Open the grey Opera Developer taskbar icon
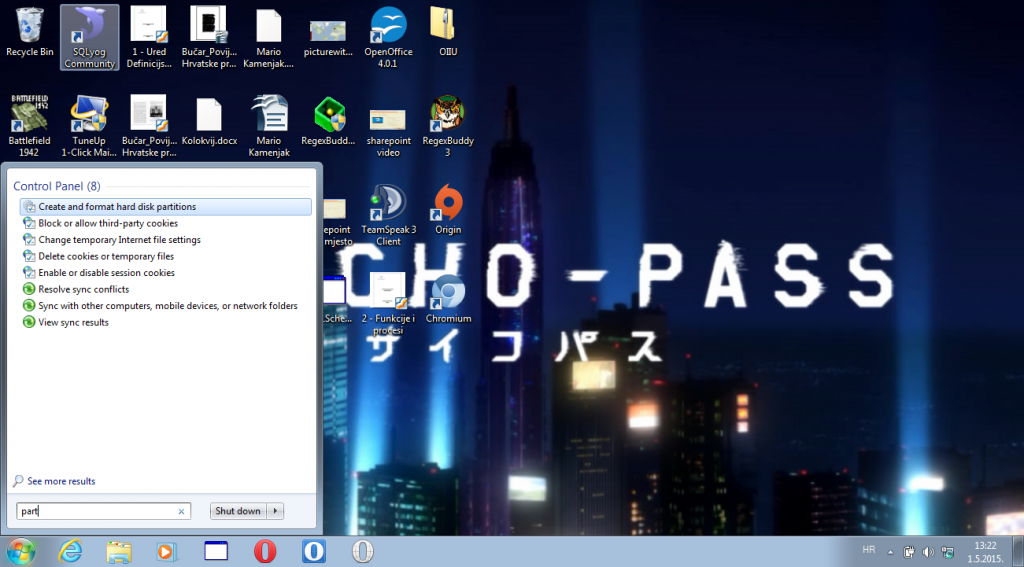Image resolution: width=1024 pixels, height=567 pixels. coord(362,552)
